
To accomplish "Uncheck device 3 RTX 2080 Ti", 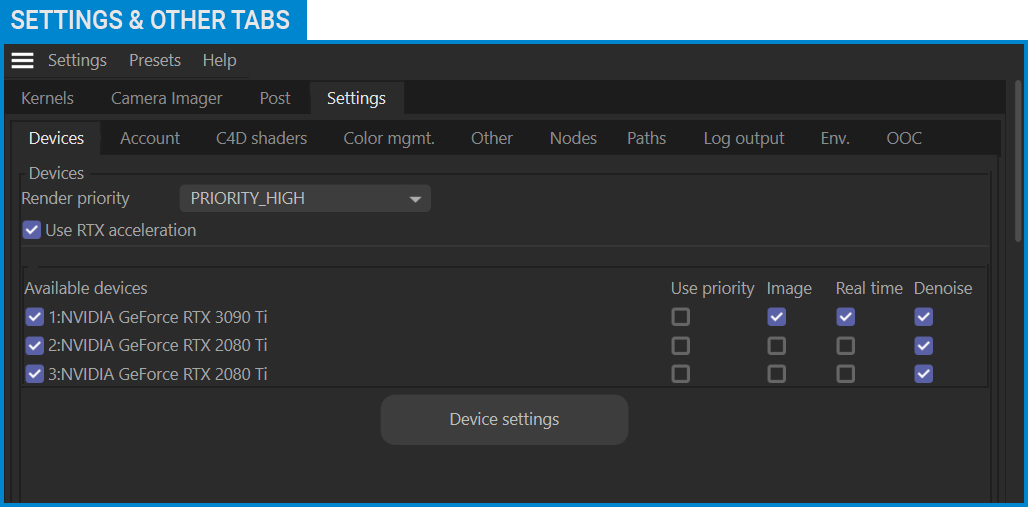I will 34,374.
